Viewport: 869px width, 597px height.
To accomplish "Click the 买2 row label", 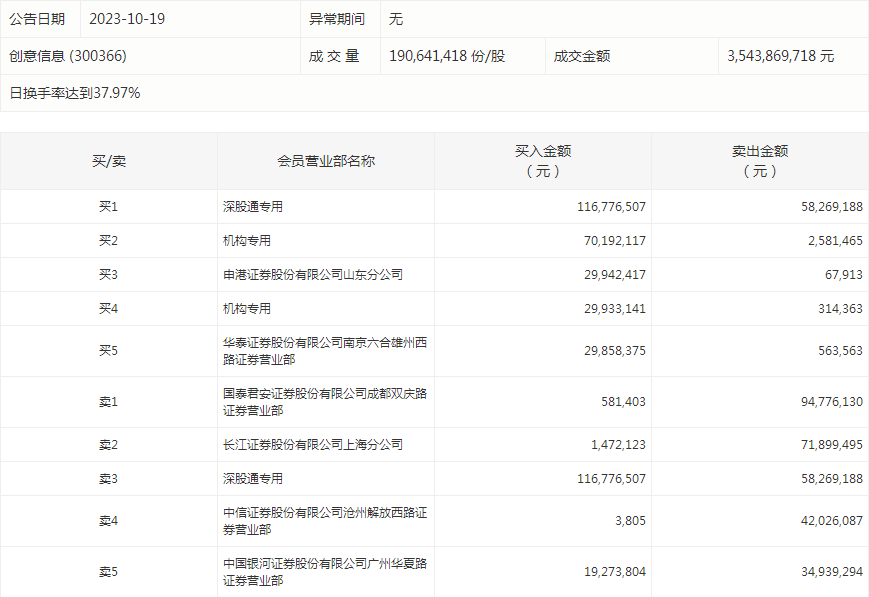I will [109, 241].
